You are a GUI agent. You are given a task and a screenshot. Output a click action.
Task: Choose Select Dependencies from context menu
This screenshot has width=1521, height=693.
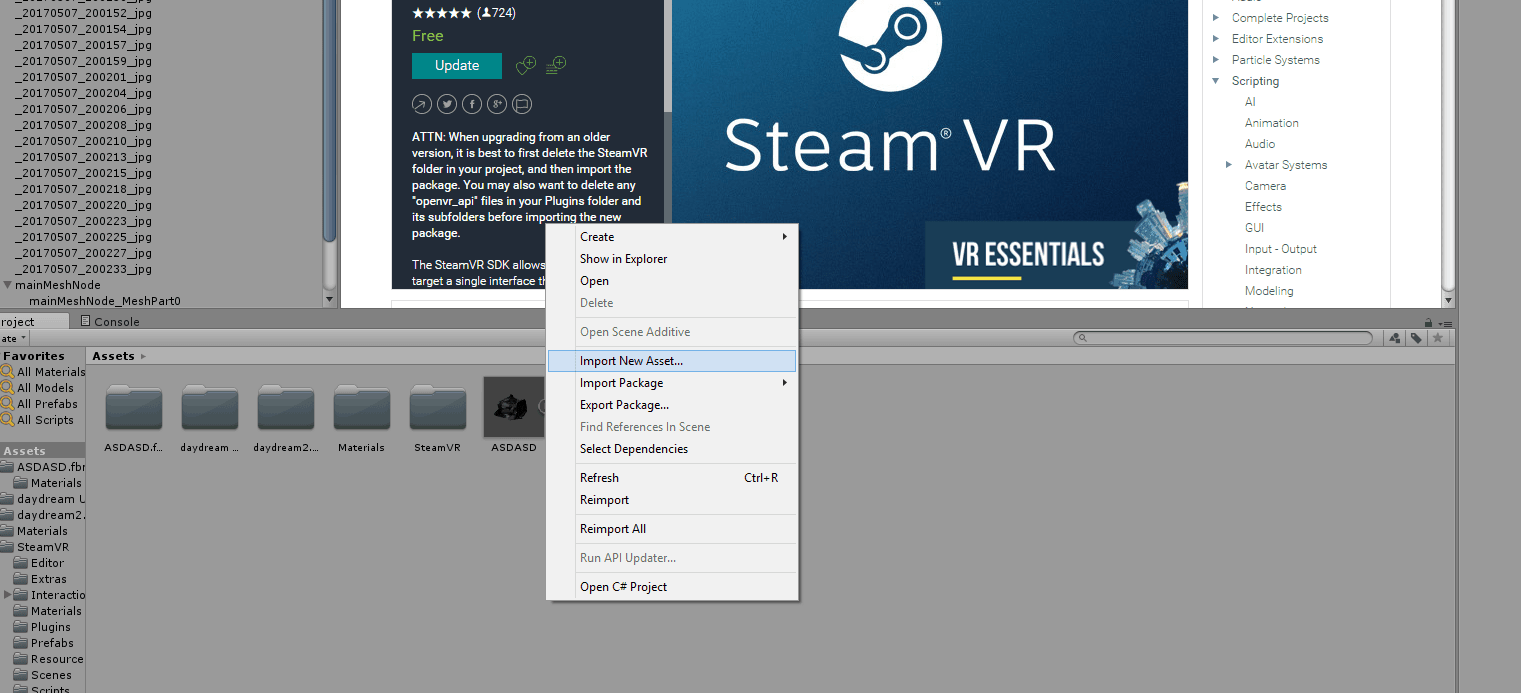[672, 449]
